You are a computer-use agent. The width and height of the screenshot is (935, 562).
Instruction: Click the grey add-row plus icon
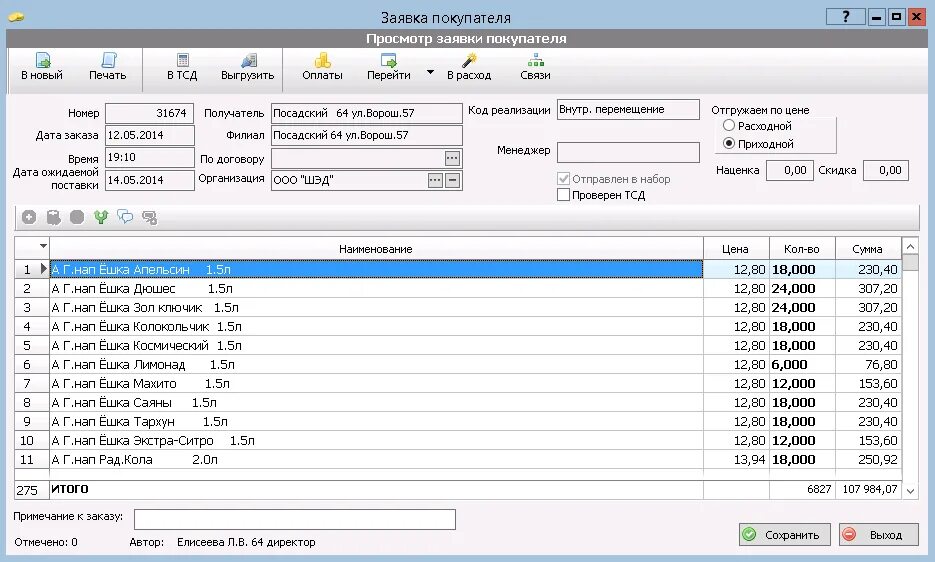click(29, 217)
